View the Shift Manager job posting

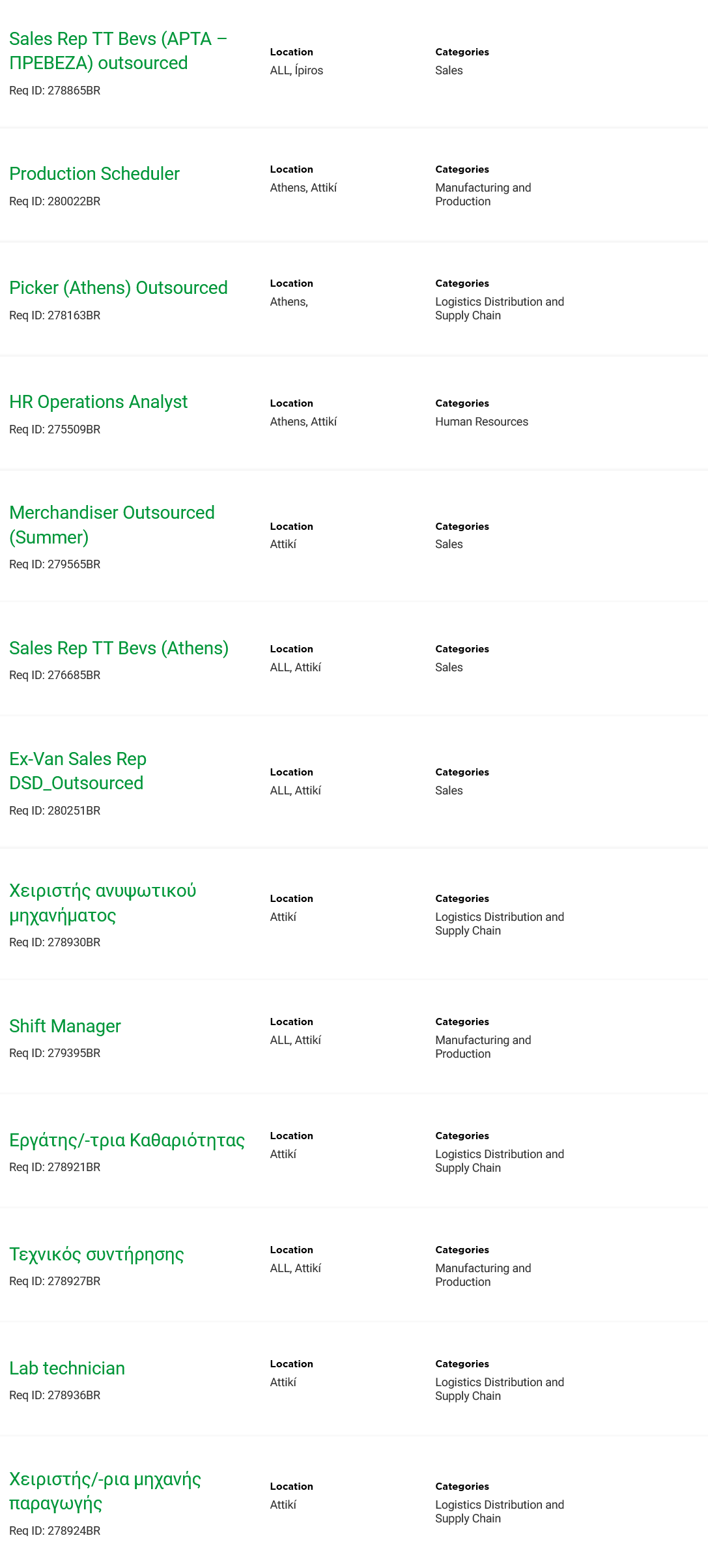pyautogui.click(x=65, y=1026)
